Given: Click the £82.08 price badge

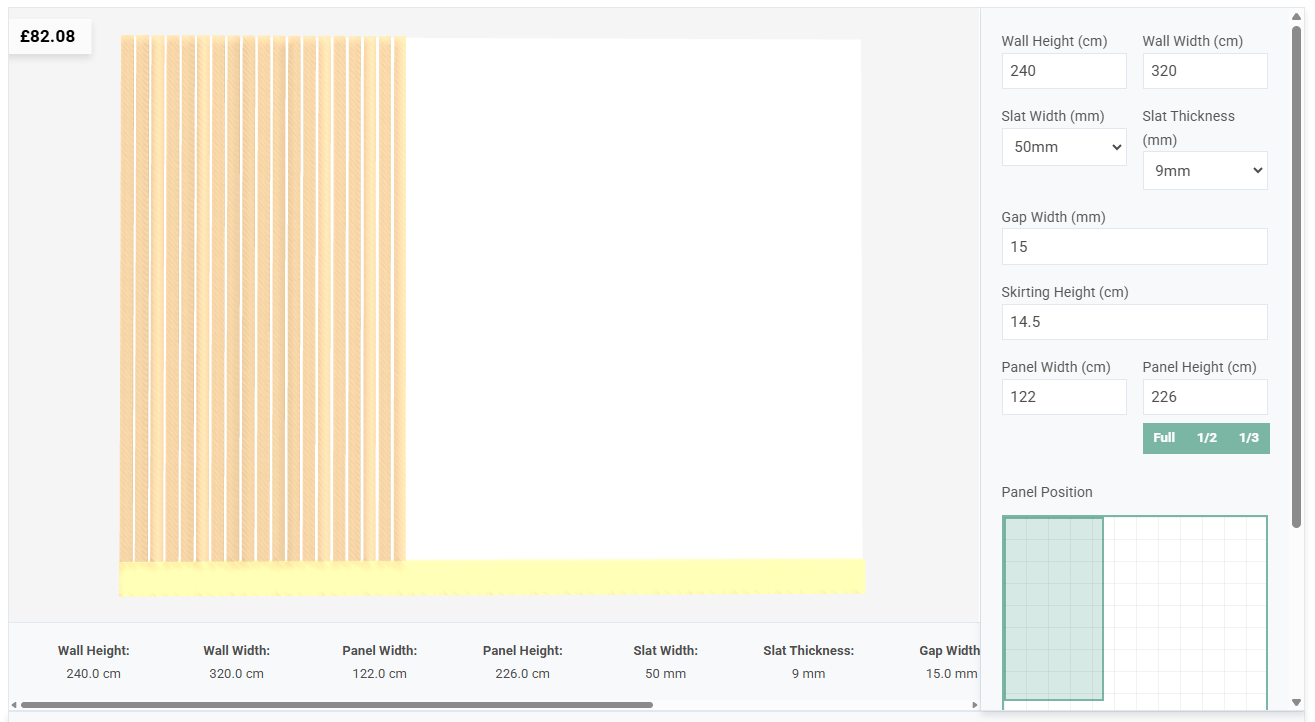Looking at the screenshot, I should click(x=49, y=35).
